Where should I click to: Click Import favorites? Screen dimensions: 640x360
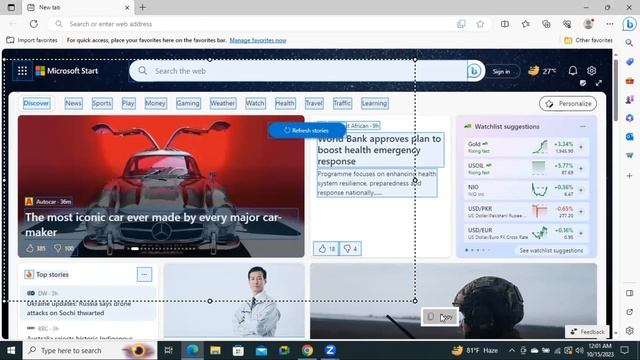[x=32, y=40]
